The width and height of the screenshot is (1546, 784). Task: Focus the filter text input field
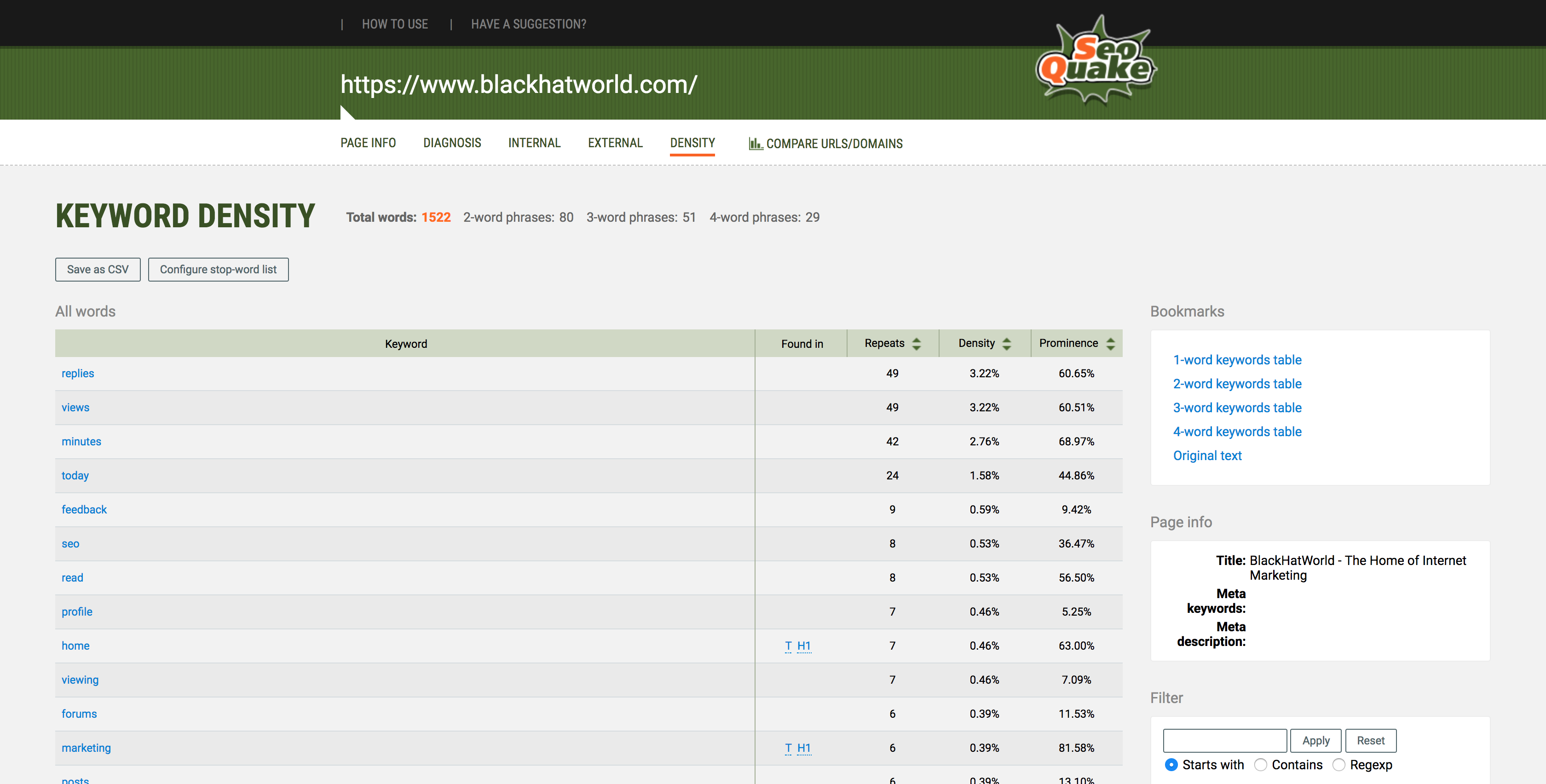[1225, 741]
